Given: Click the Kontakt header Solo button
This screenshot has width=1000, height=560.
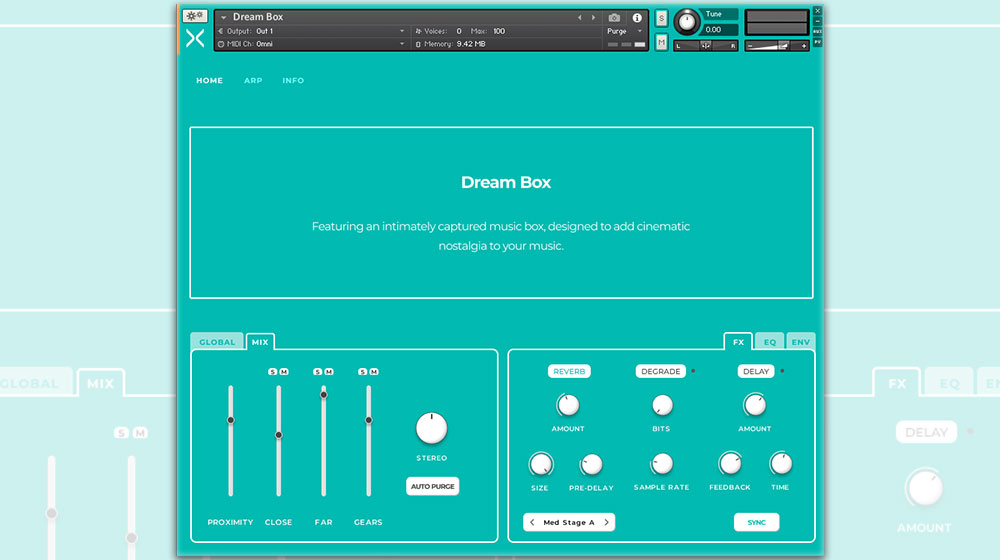Looking at the screenshot, I should [661, 18].
